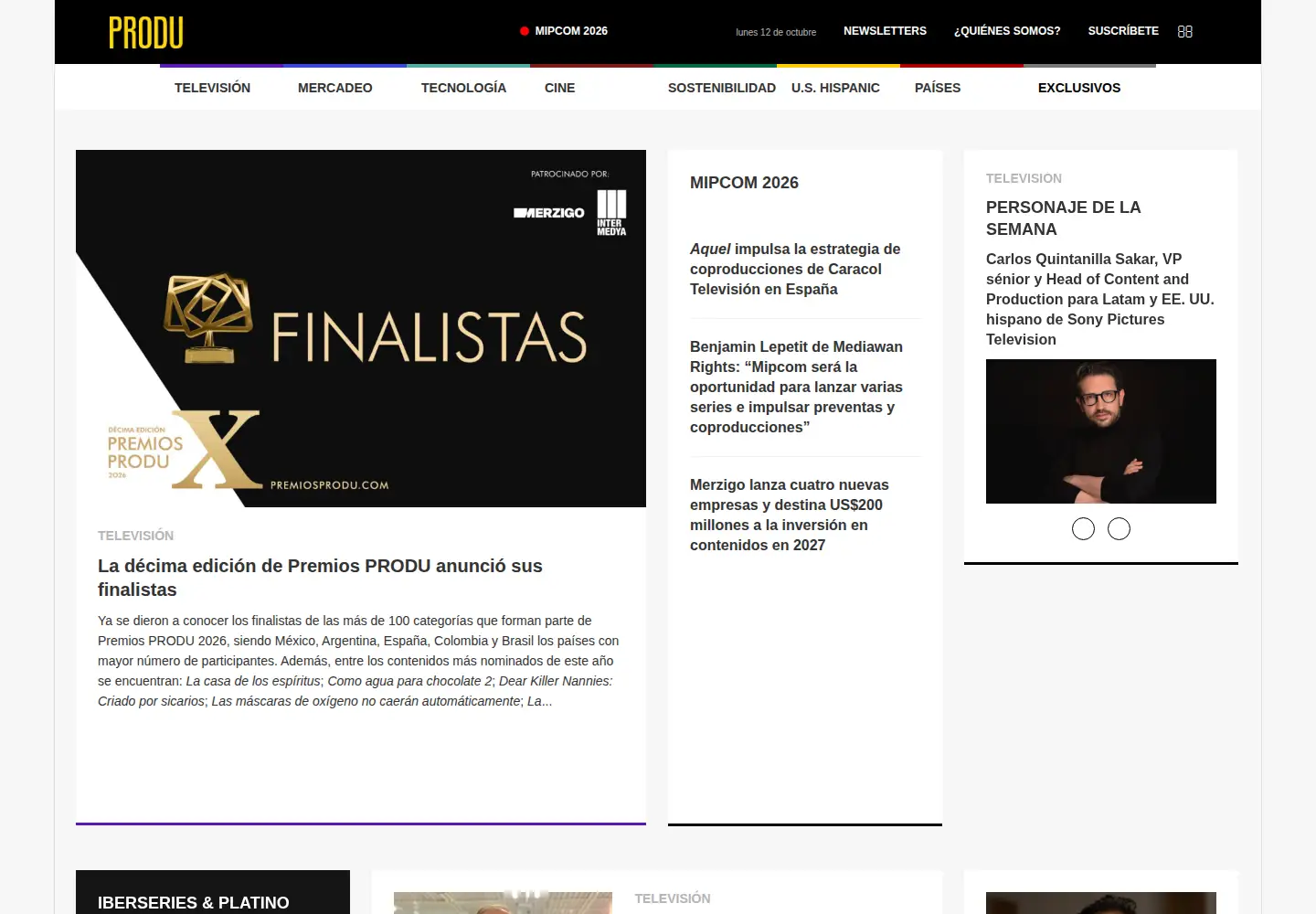Screen dimensions: 1316x914
Task: Open NEWSLETTERS page
Action: pos(885,31)
